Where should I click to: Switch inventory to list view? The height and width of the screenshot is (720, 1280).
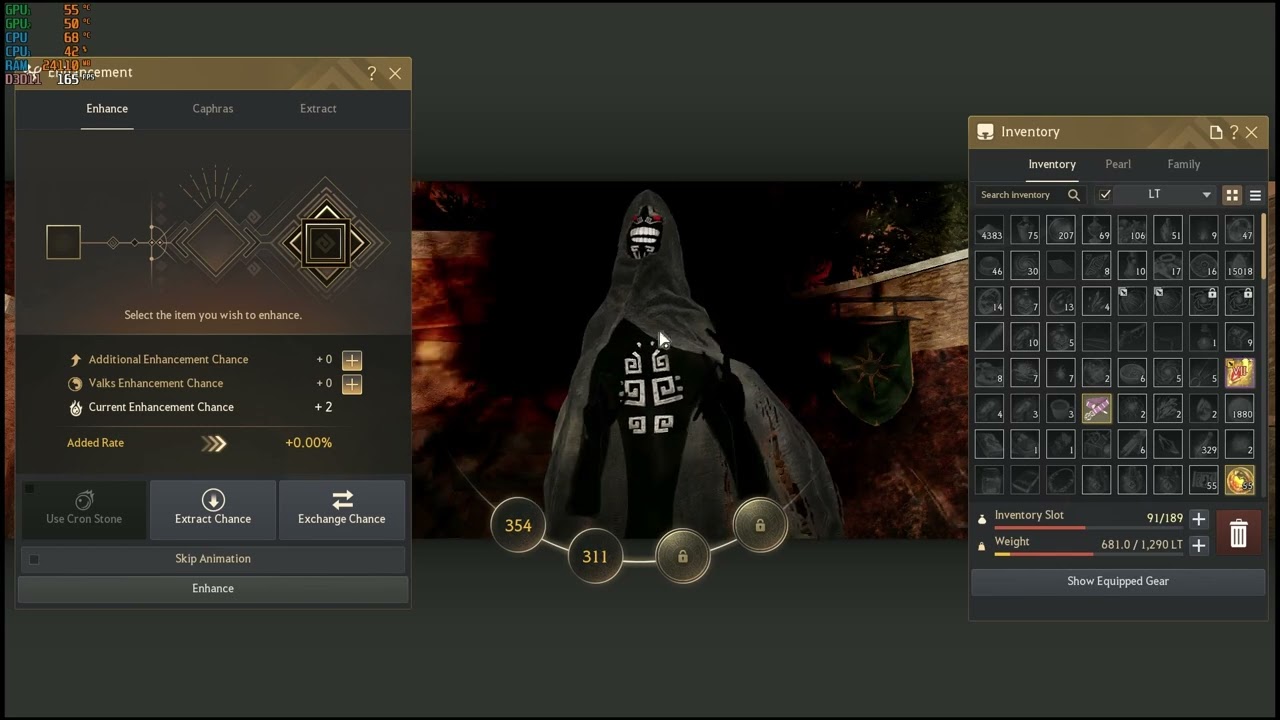tap(1256, 195)
